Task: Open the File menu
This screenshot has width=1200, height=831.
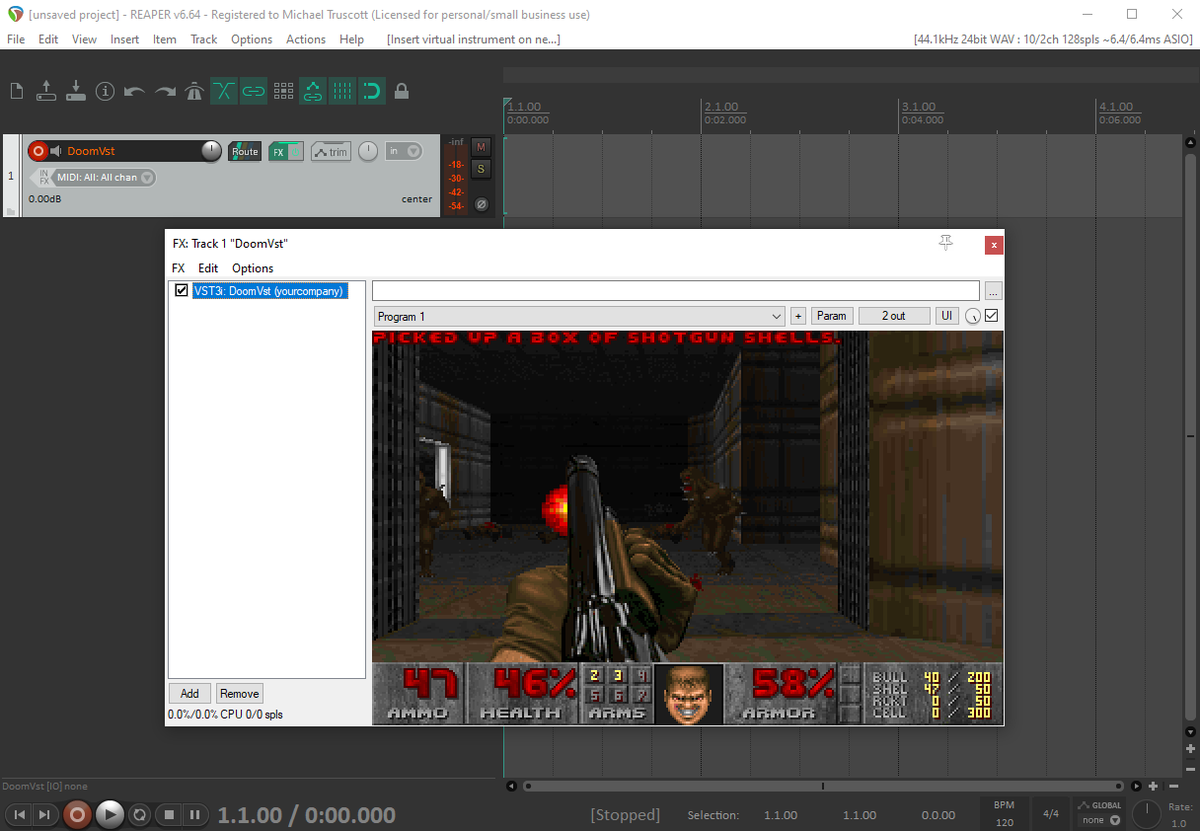Action: click(16, 39)
